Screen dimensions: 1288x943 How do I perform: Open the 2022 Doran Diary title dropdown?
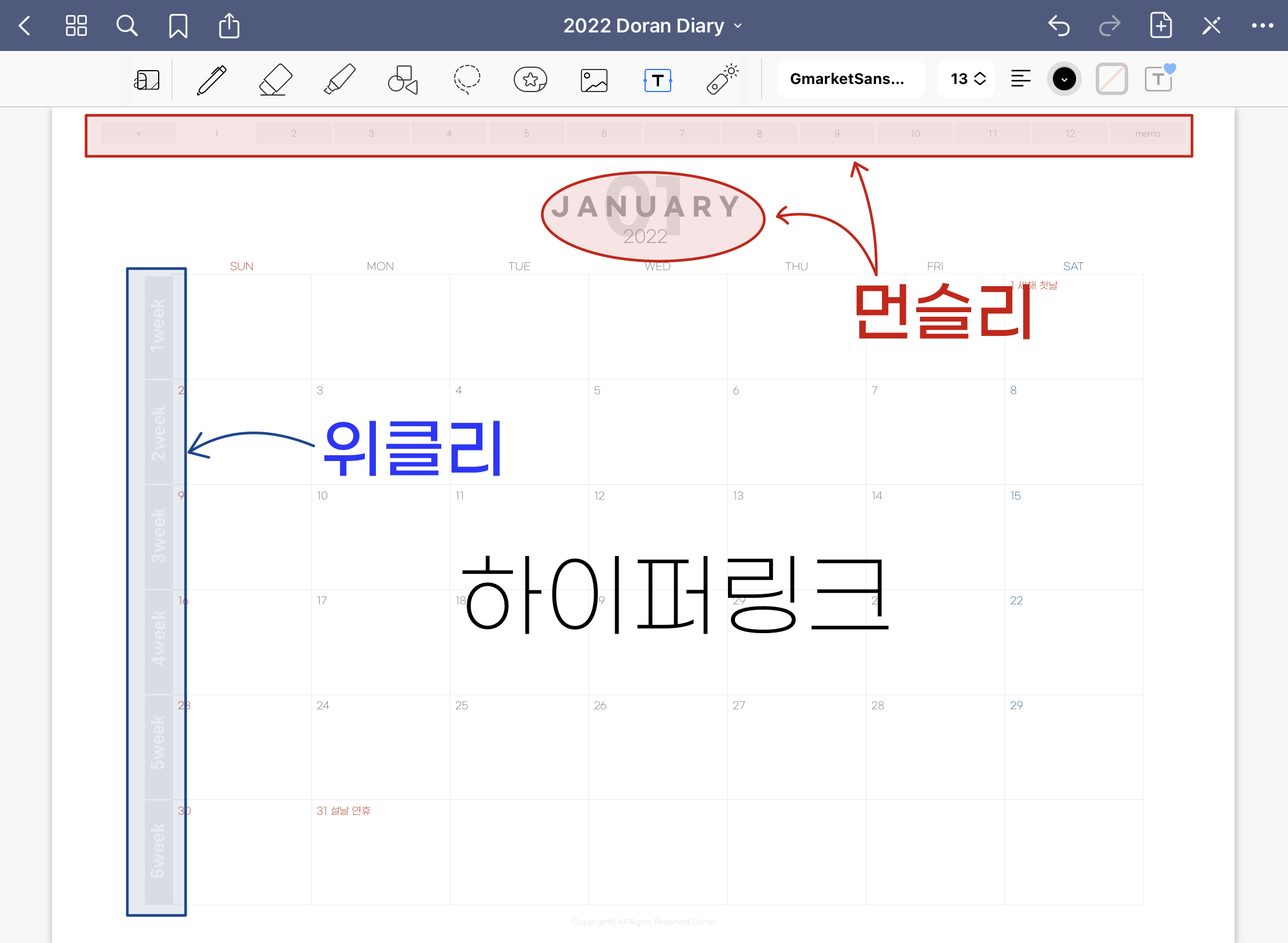[x=652, y=25]
